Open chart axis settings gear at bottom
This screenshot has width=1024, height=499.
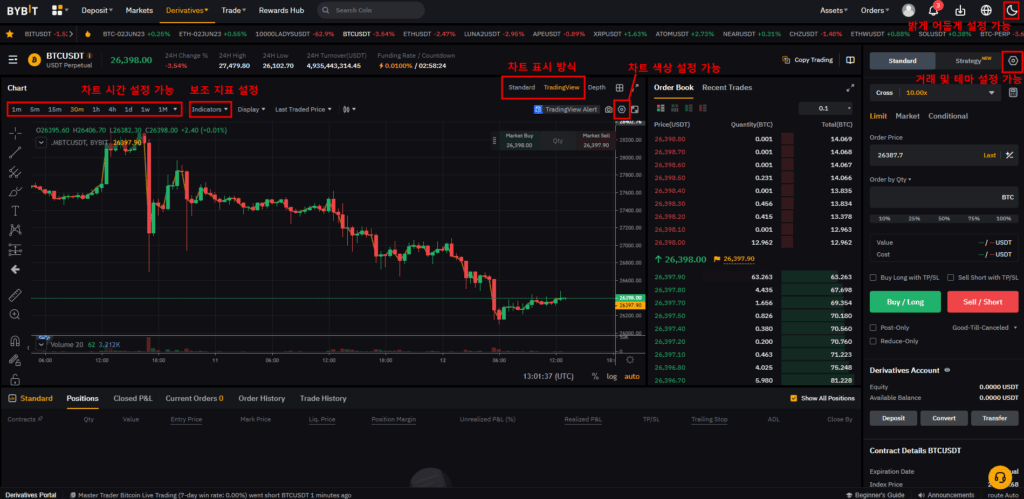coord(630,359)
